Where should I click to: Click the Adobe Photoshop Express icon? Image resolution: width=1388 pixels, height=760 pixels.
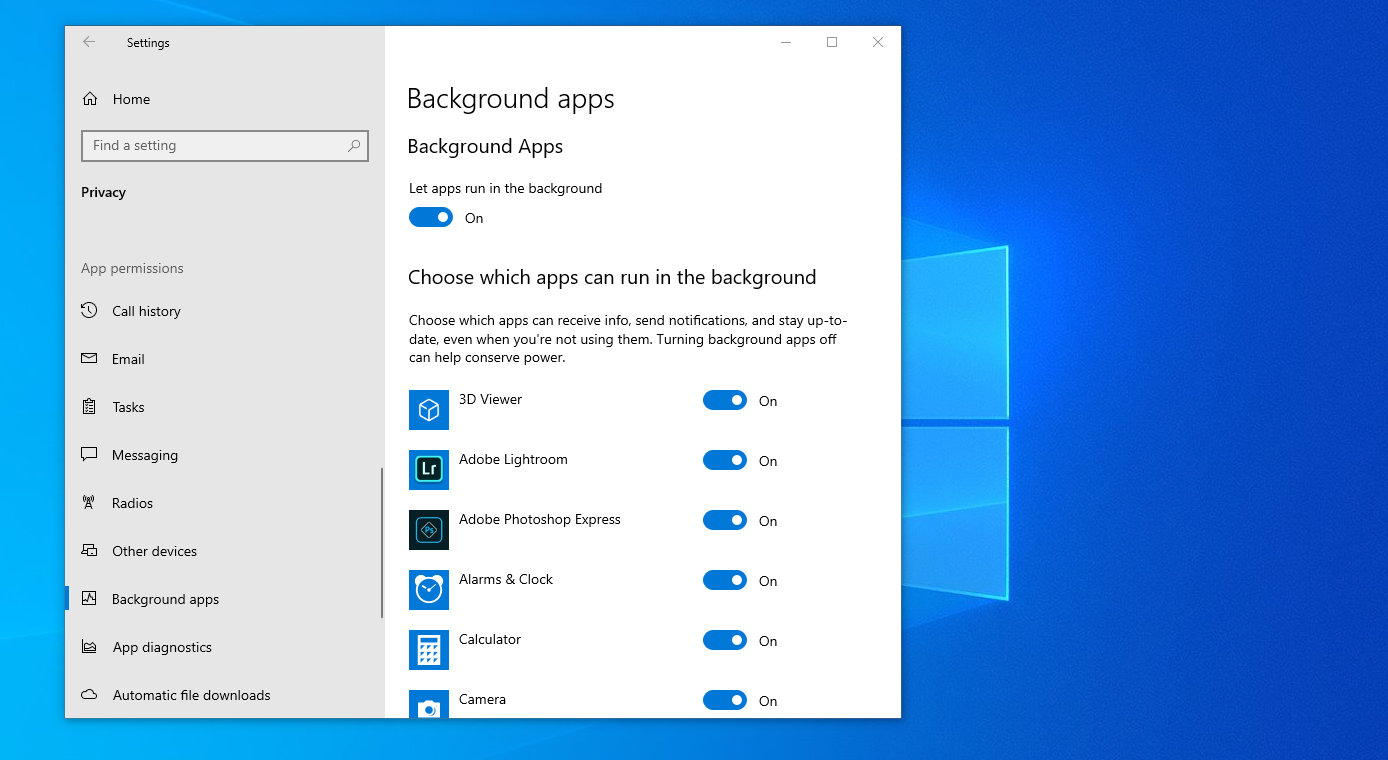[x=428, y=530]
